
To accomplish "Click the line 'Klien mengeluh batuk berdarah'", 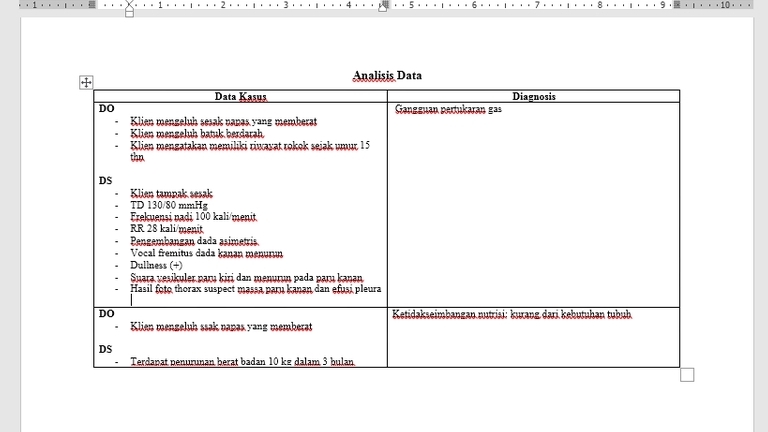I will tap(197, 133).
